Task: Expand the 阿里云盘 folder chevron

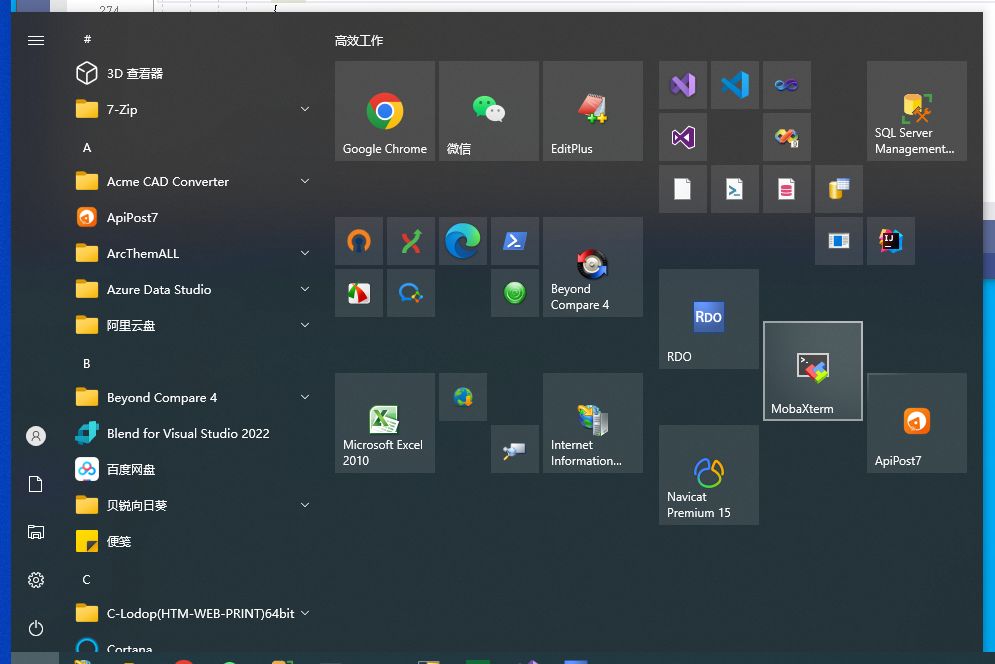Action: click(305, 325)
